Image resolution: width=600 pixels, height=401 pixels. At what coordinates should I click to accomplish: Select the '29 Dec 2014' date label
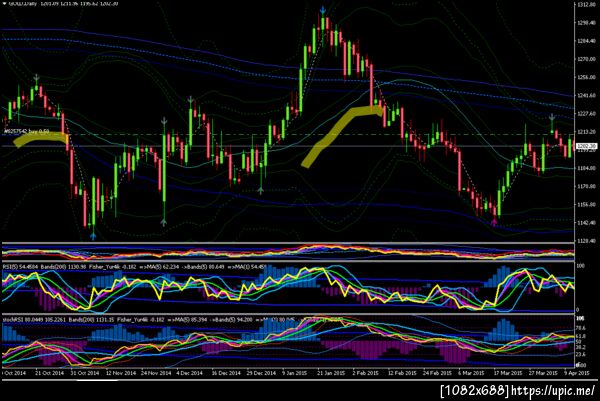tap(261, 373)
